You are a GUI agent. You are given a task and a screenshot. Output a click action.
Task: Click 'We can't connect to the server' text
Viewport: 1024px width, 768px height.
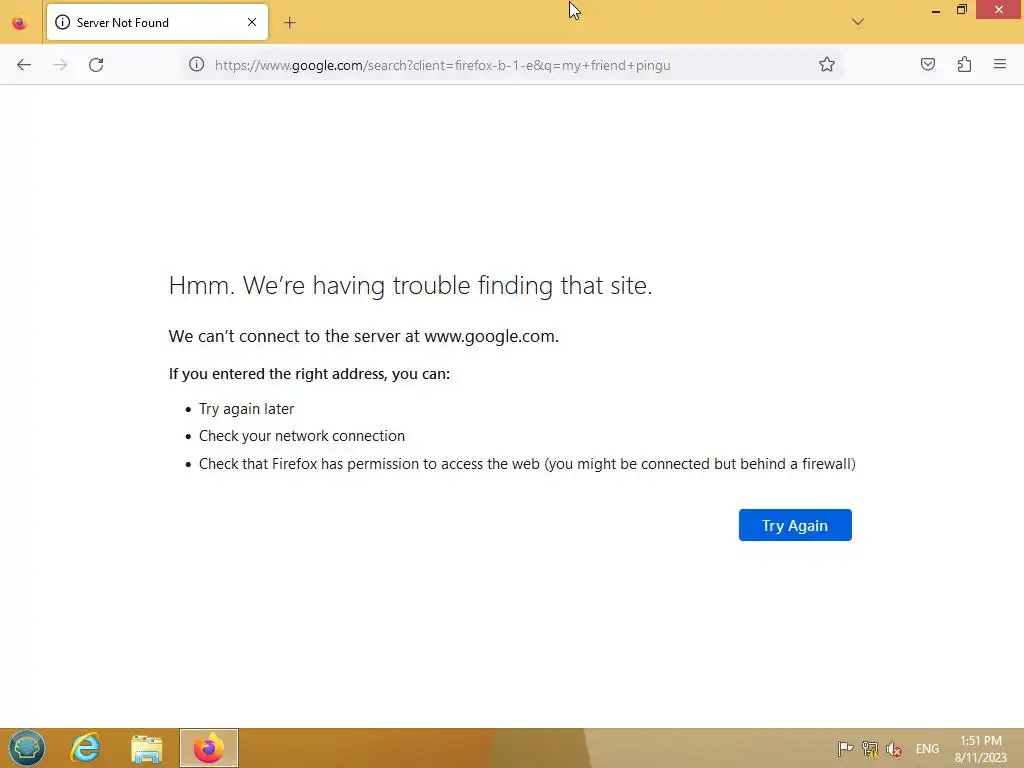click(363, 336)
